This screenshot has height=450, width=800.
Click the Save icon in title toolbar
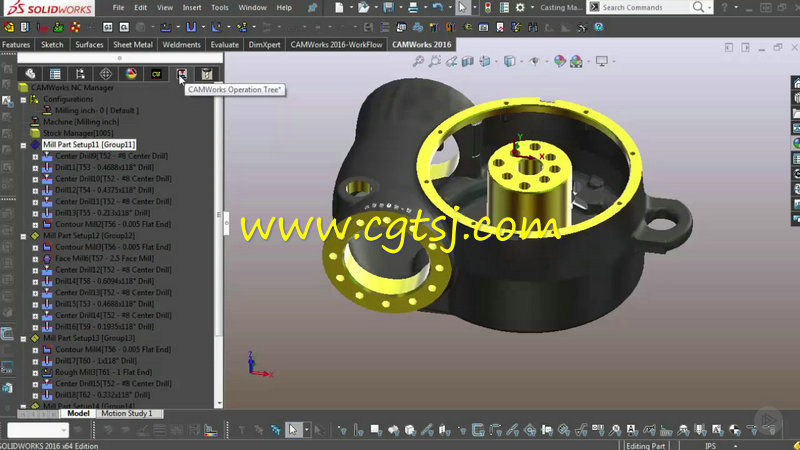[388, 7]
